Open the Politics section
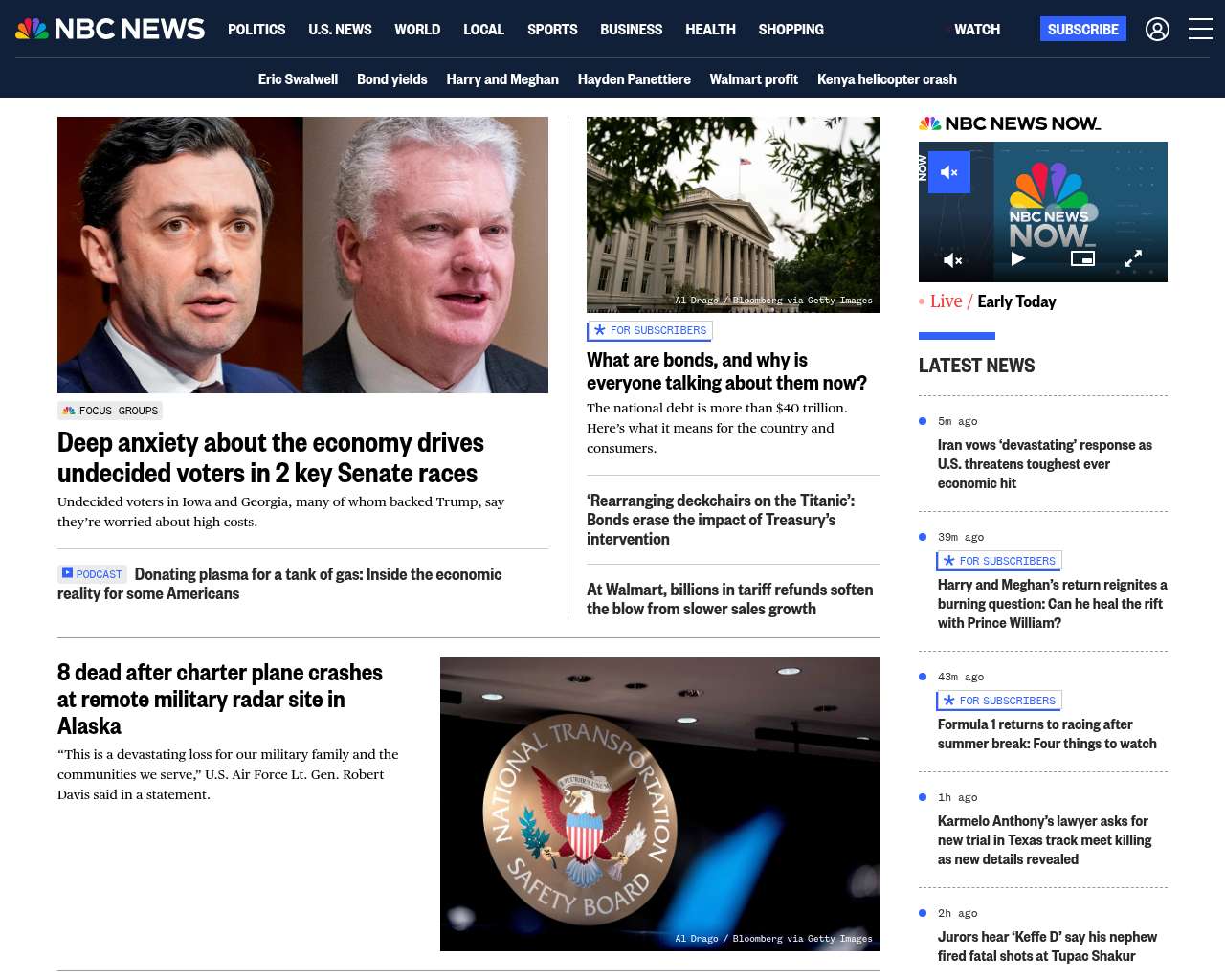Screen dimensions: 1225x980 pyautogui.click(x=256, y=30)
